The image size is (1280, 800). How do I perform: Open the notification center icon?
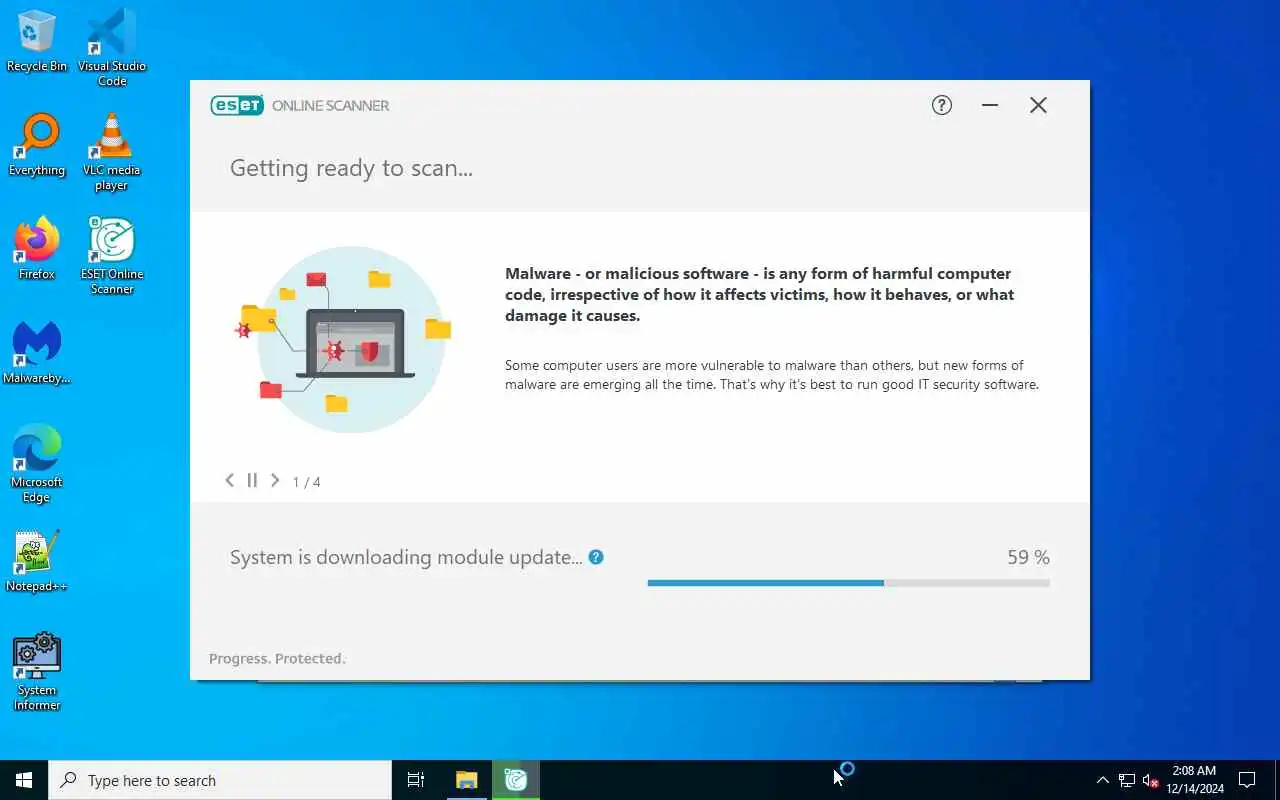point(1247,780)
